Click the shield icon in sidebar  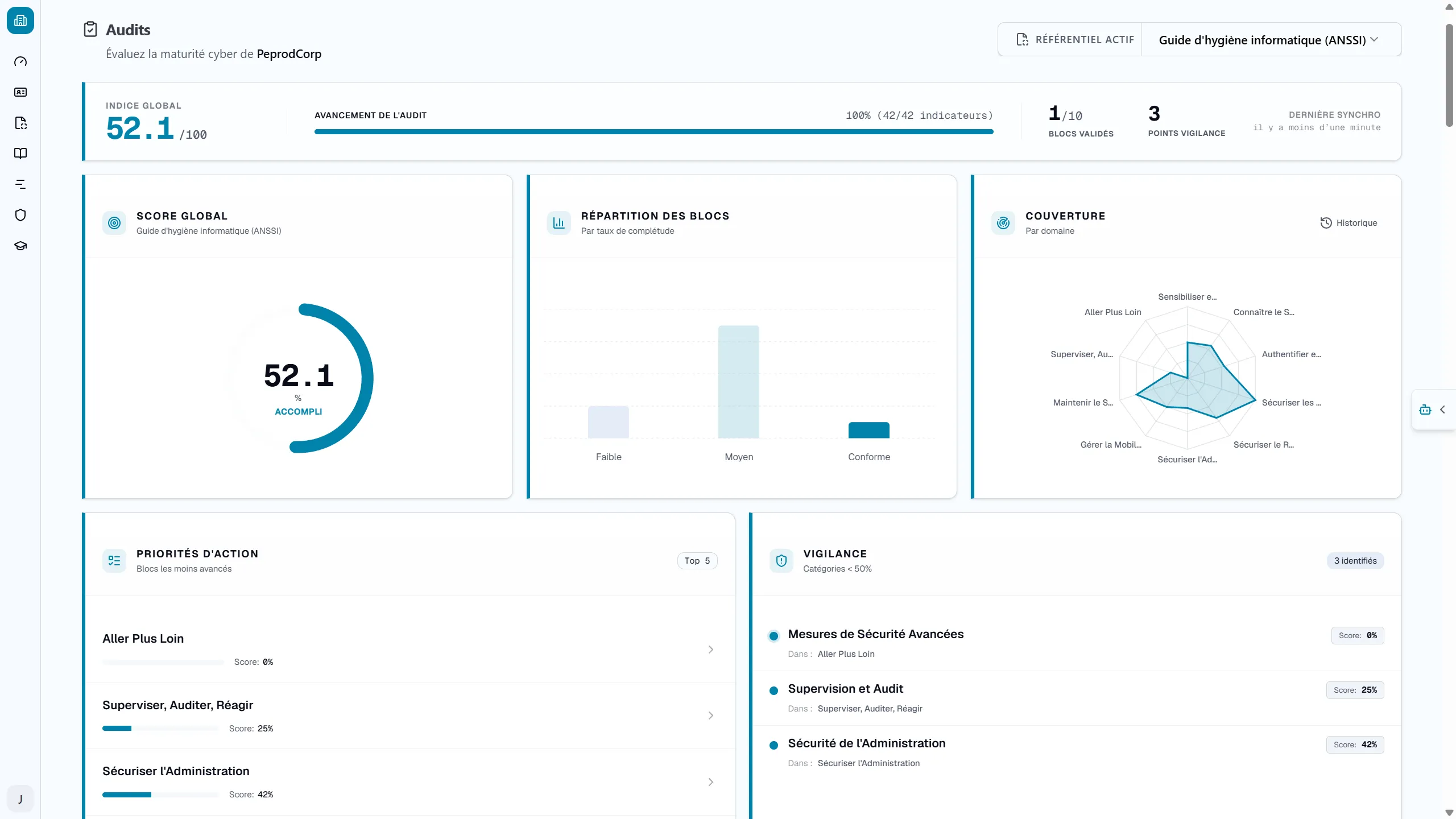pyautogui.click(x=20, y=215)
